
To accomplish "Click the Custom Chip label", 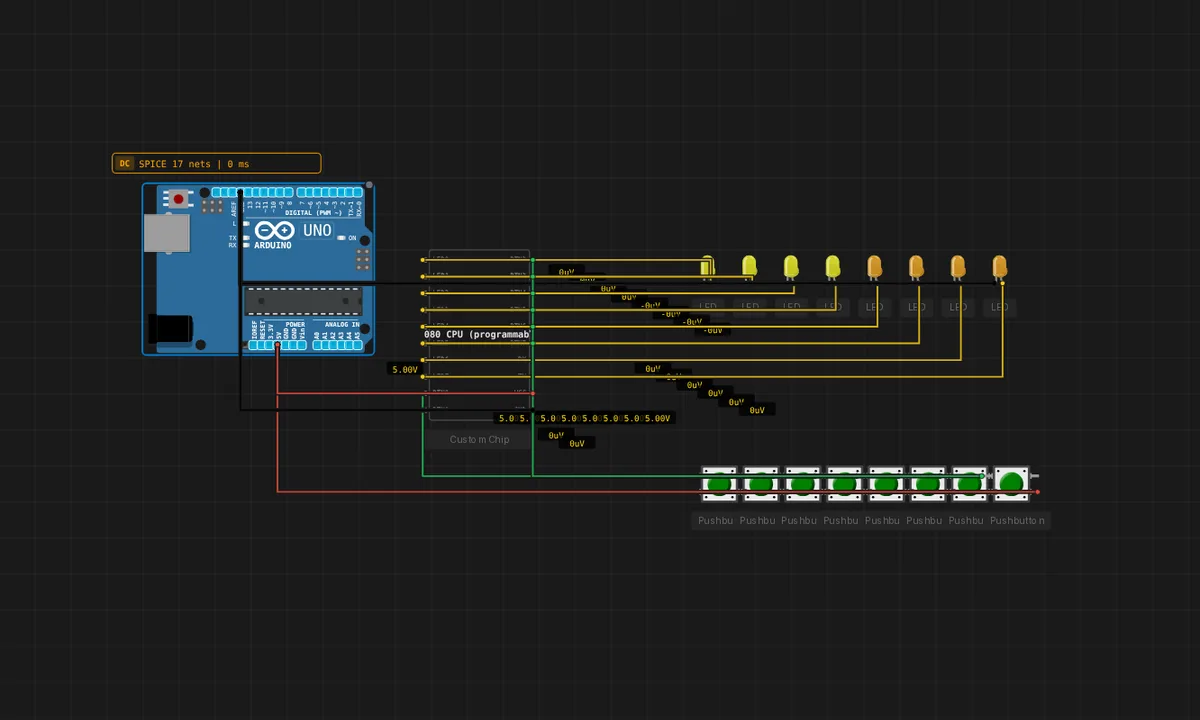I will click(x=479, y=440).
